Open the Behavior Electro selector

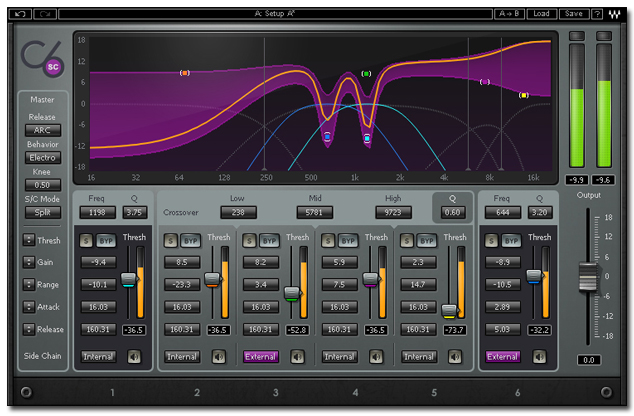[x=43, y=158]
